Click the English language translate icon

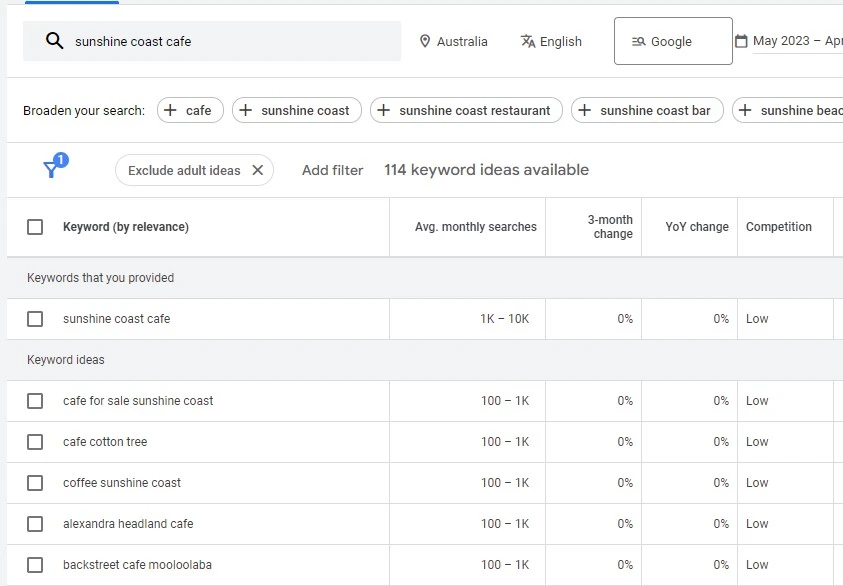point(527,41)
